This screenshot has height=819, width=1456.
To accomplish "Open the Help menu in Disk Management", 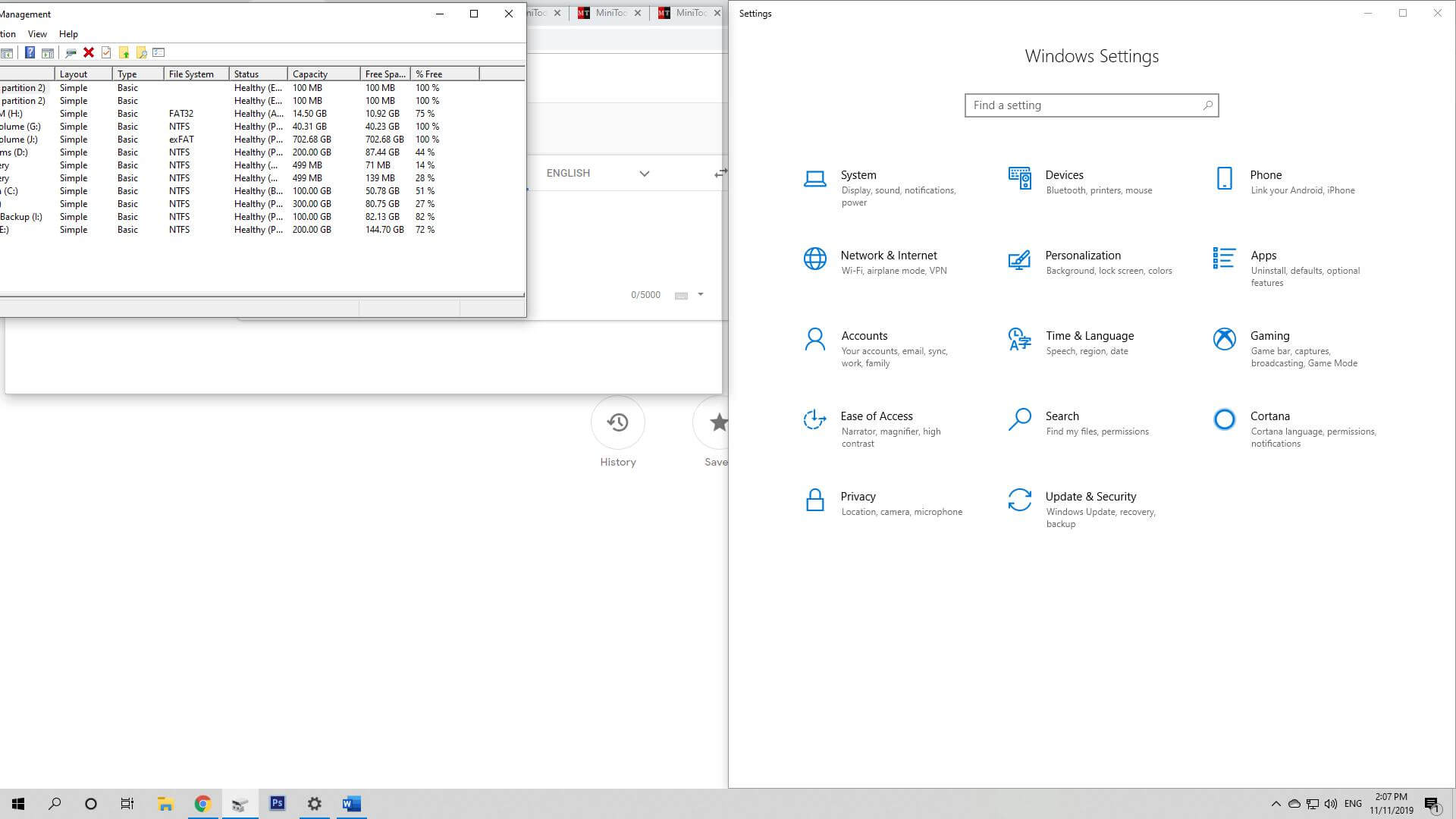I will pos(68,34).
